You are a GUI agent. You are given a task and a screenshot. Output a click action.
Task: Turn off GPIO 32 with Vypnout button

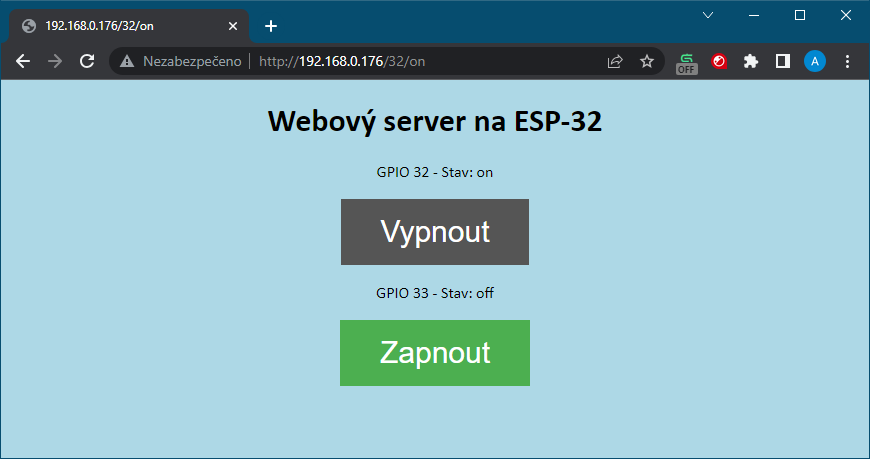click(435, 232)
